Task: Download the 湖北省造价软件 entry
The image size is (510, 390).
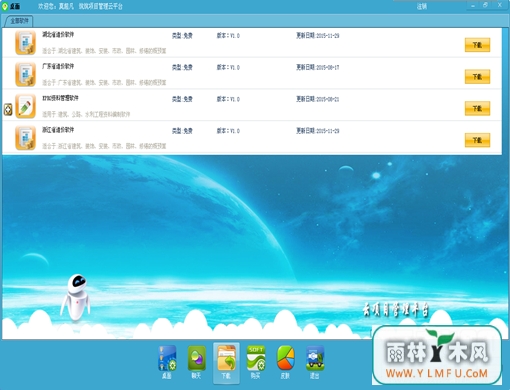Action: click(x=477, y=45)
